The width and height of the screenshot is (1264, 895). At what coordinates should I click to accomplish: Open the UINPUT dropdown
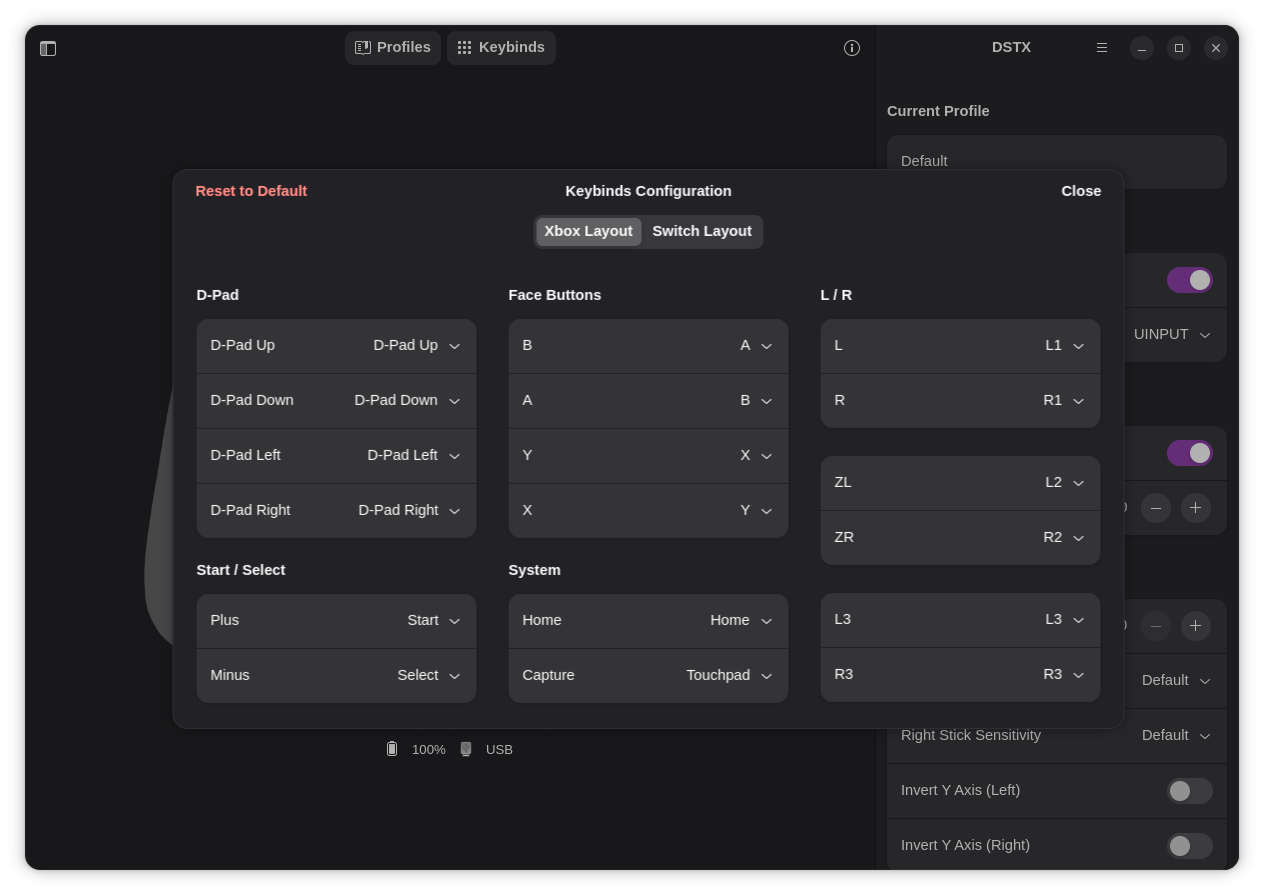pos(1172,335)
